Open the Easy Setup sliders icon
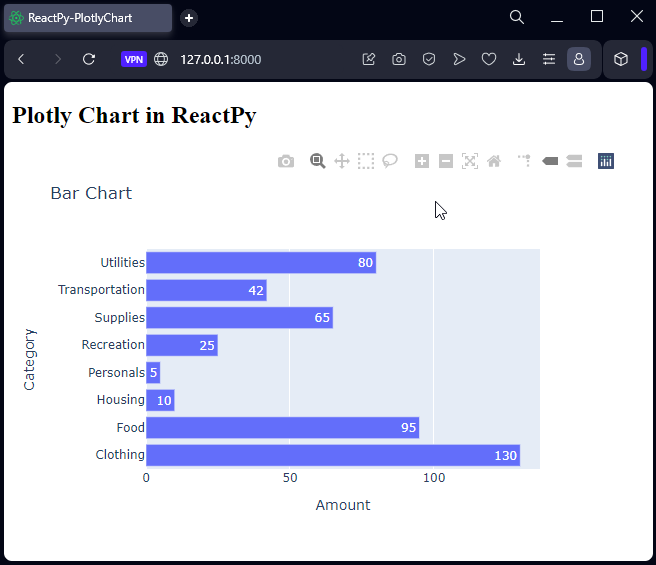Image resolution: width=656 pixels, height=565 pixels. pyautogui.click(x=549, y=59)
